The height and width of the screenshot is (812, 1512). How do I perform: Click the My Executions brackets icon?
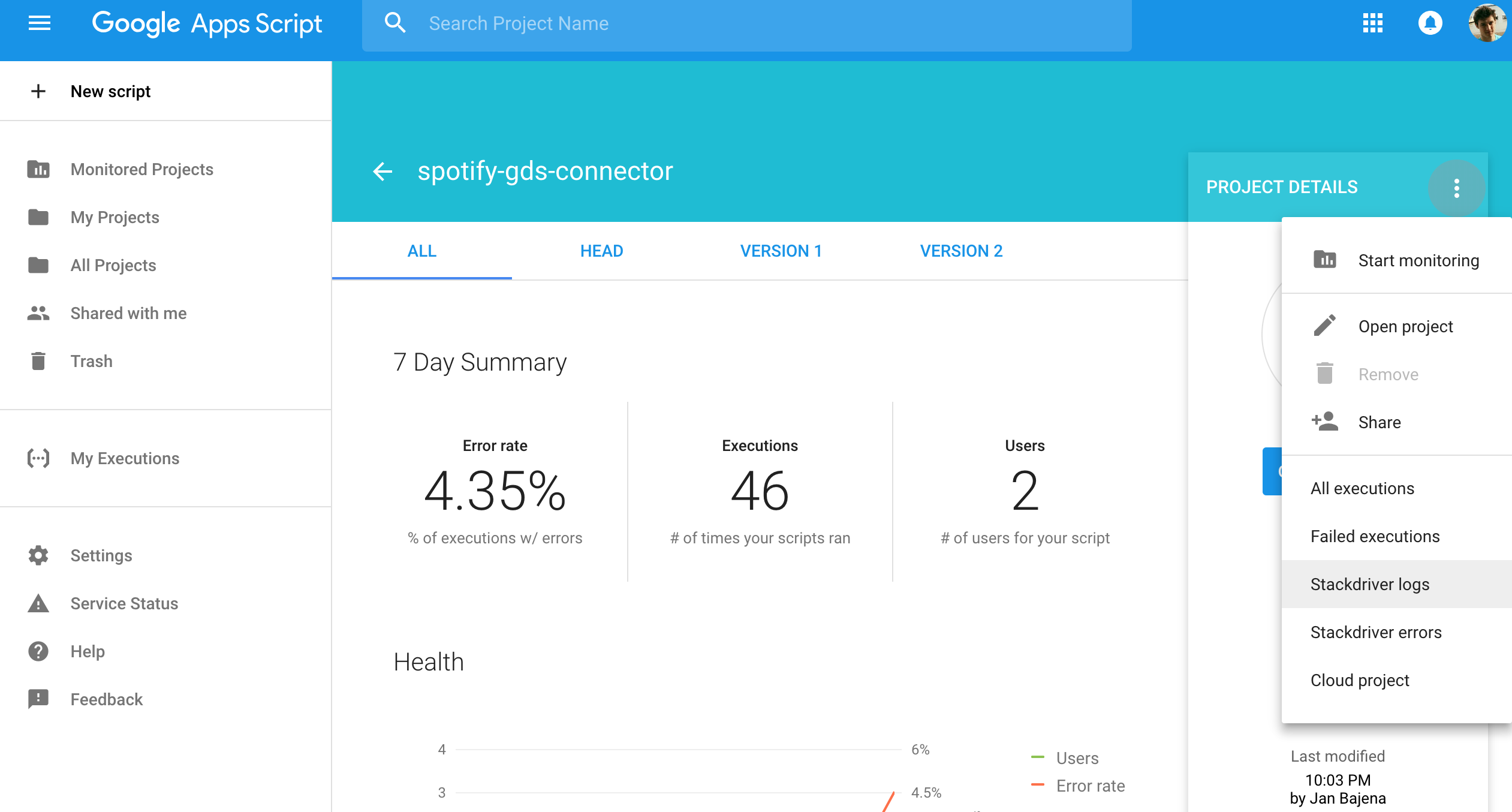tap(38, 458)
